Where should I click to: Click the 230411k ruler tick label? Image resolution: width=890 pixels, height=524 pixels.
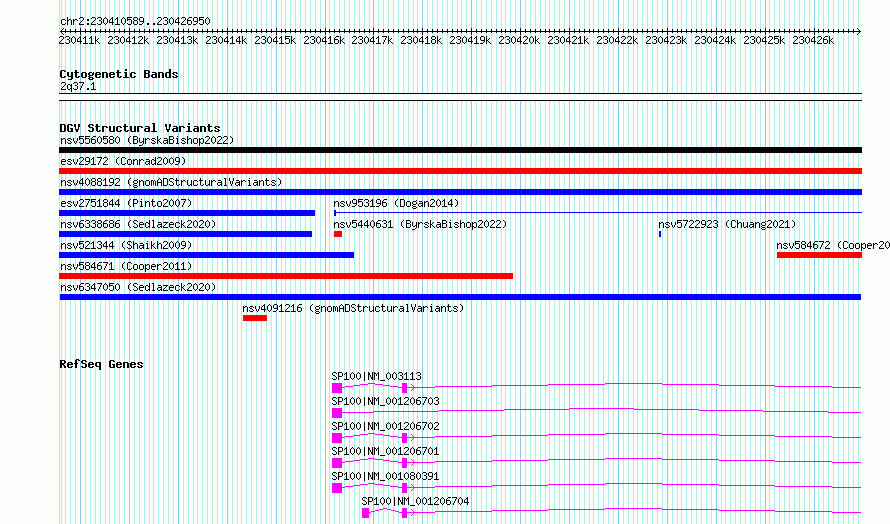(x=79, y=40)
